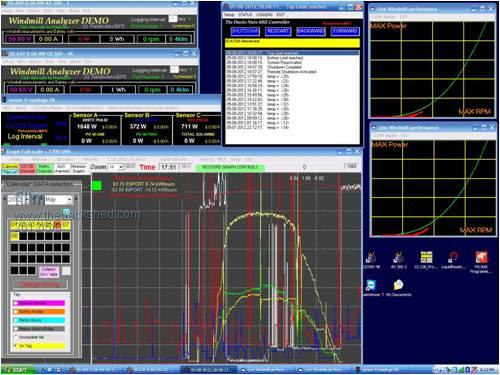Viewport: 500px width, 375px height.
Task: Select the green Maths Channels tab
Action: pyautogui.click(x=44, y=169)
